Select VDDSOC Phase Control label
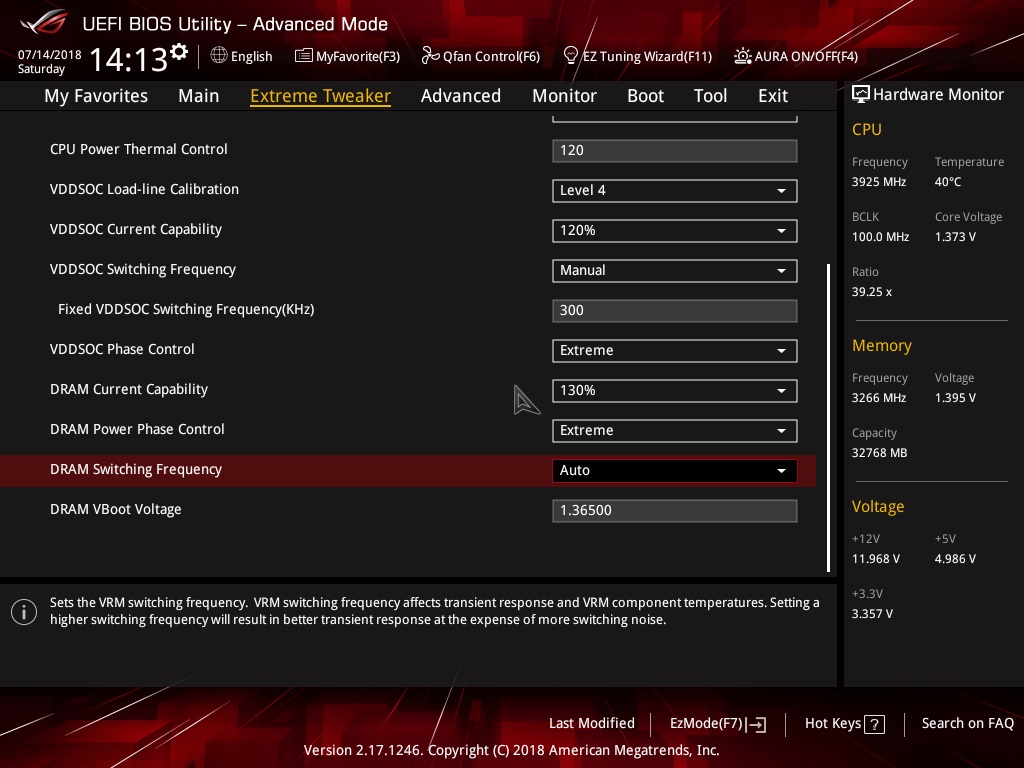 pos(122,349)
